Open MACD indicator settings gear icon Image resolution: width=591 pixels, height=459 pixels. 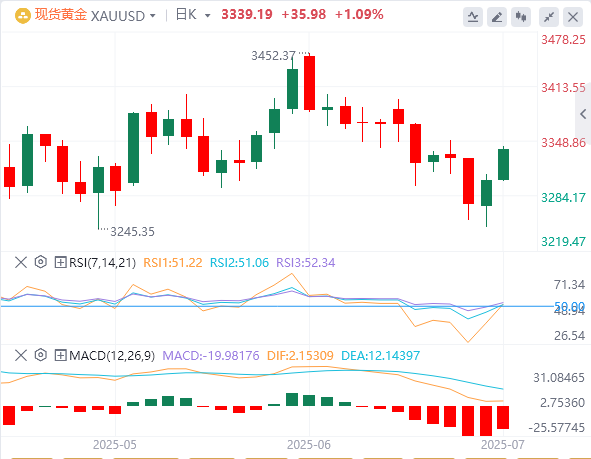41,355
